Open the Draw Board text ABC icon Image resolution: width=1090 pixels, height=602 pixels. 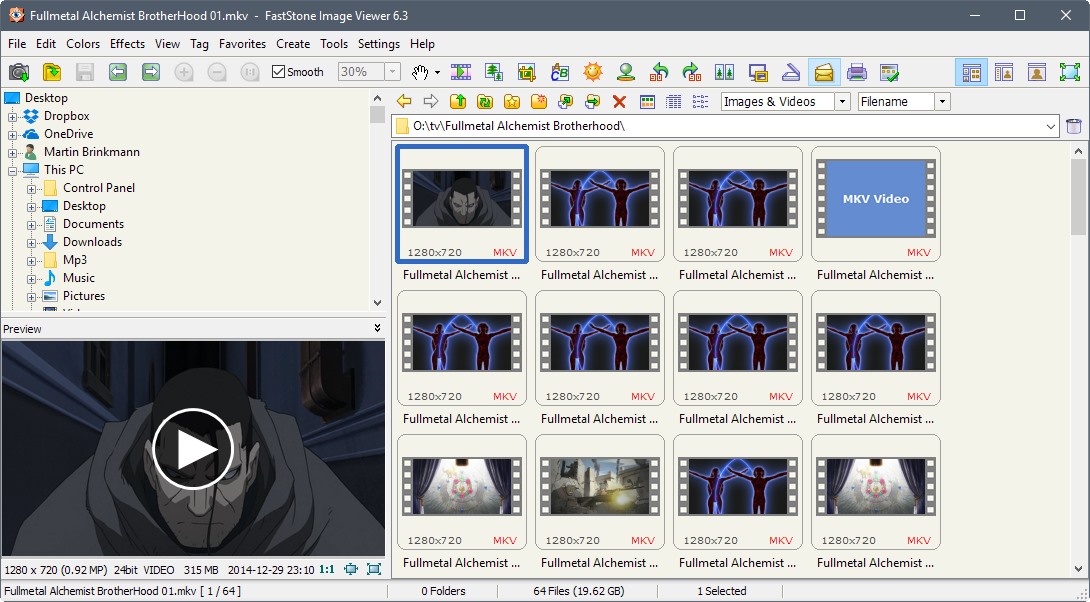pyautogui.click(x=560, y=72)
